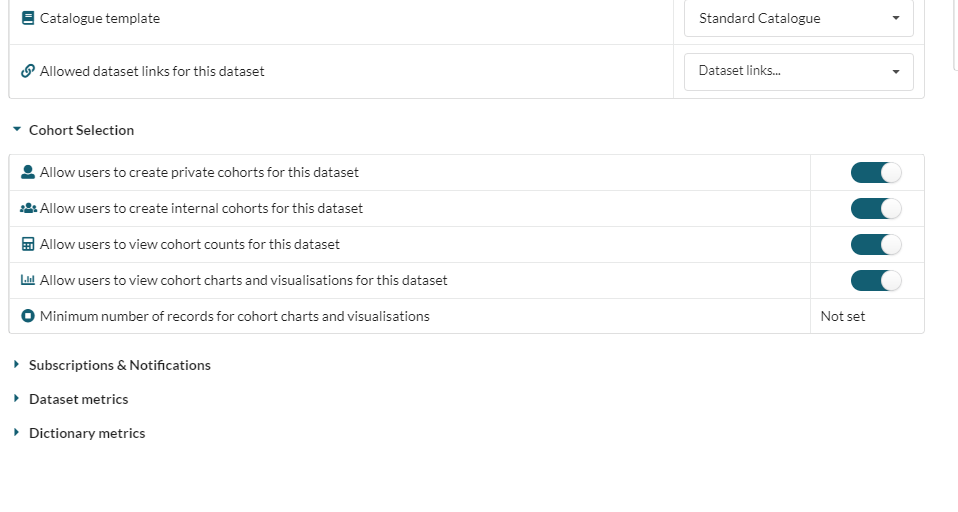Click the user icon for private cohorts
Image resolution: width=958 pixels, height=512 pixels.
coord(28,172)
